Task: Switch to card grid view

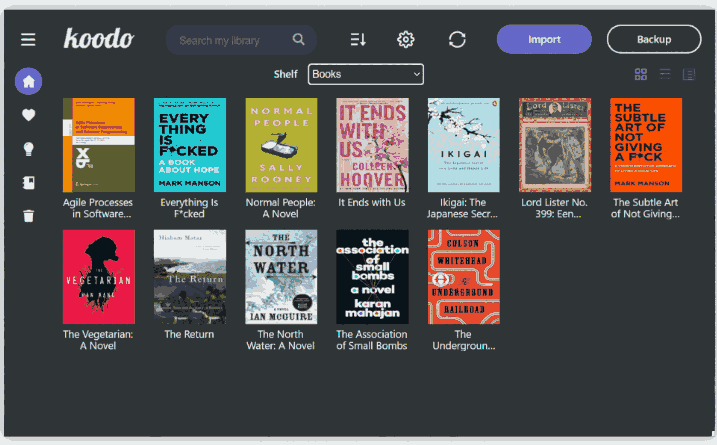Action: coord(641,74)
